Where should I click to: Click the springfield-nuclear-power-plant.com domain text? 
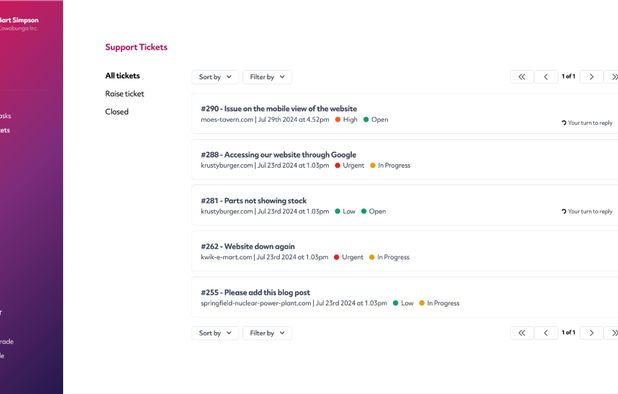pos(256,303)
